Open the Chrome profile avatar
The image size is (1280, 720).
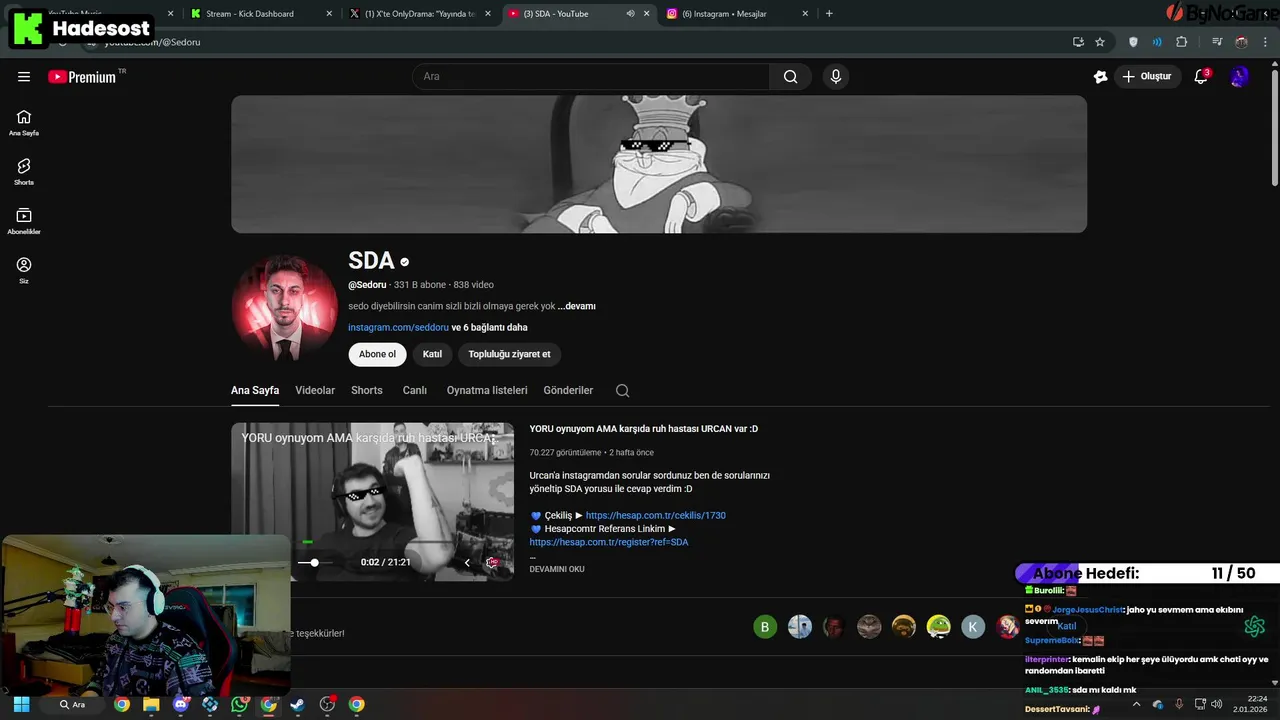[x=1241, y=42]
